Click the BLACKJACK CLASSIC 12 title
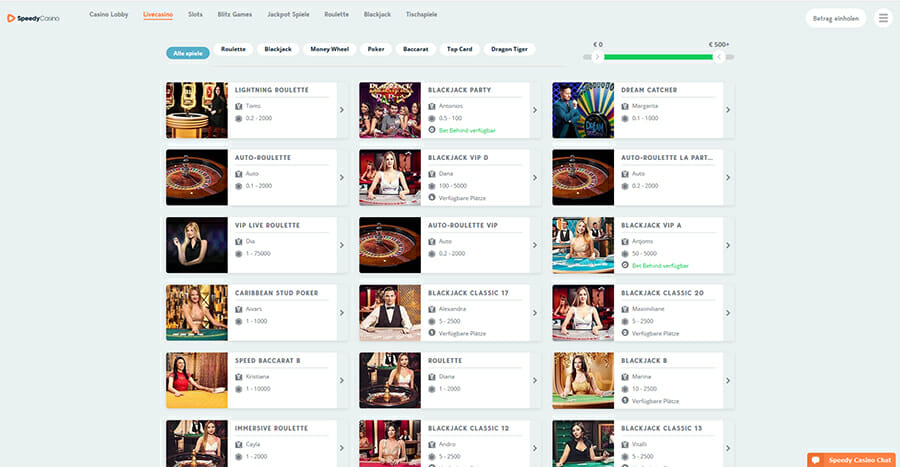900x467 pixels. point(468,429)
